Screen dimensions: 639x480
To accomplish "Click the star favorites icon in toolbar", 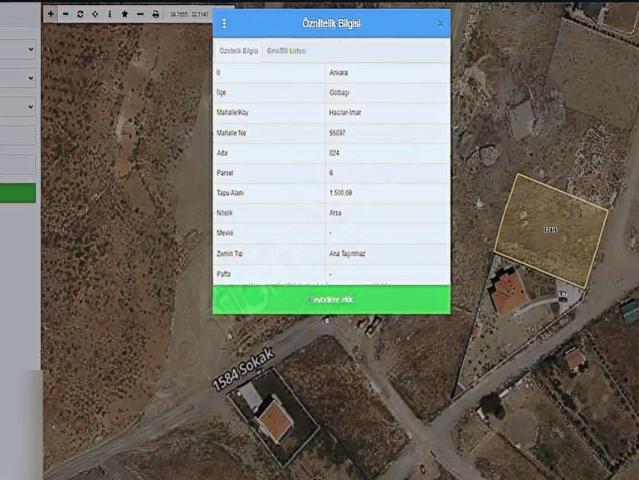I will click(124, 14).
